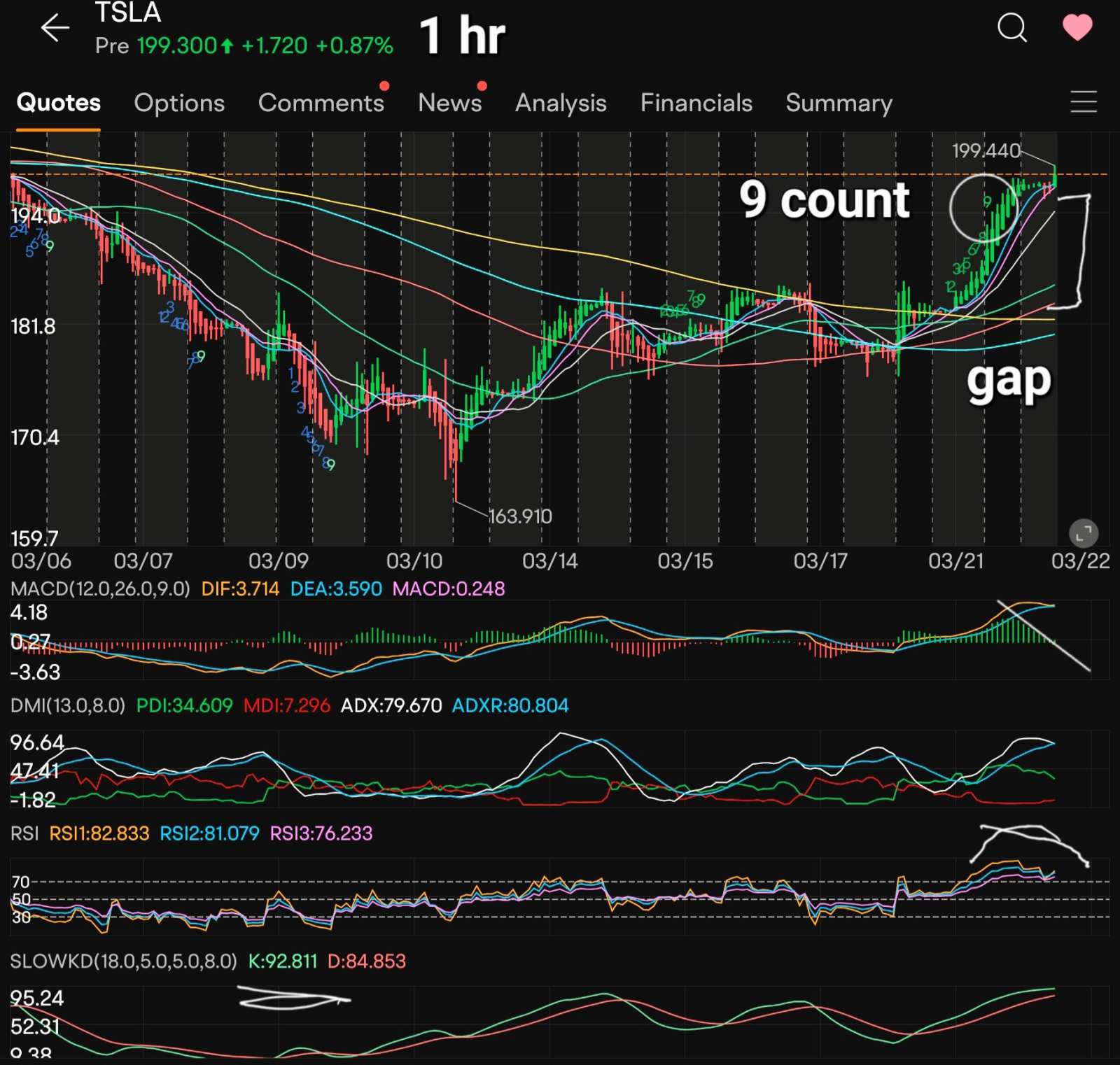
Task: Toggle the pink heart favorite icon
Action: pyautogui.click(x=1077, y=28)
